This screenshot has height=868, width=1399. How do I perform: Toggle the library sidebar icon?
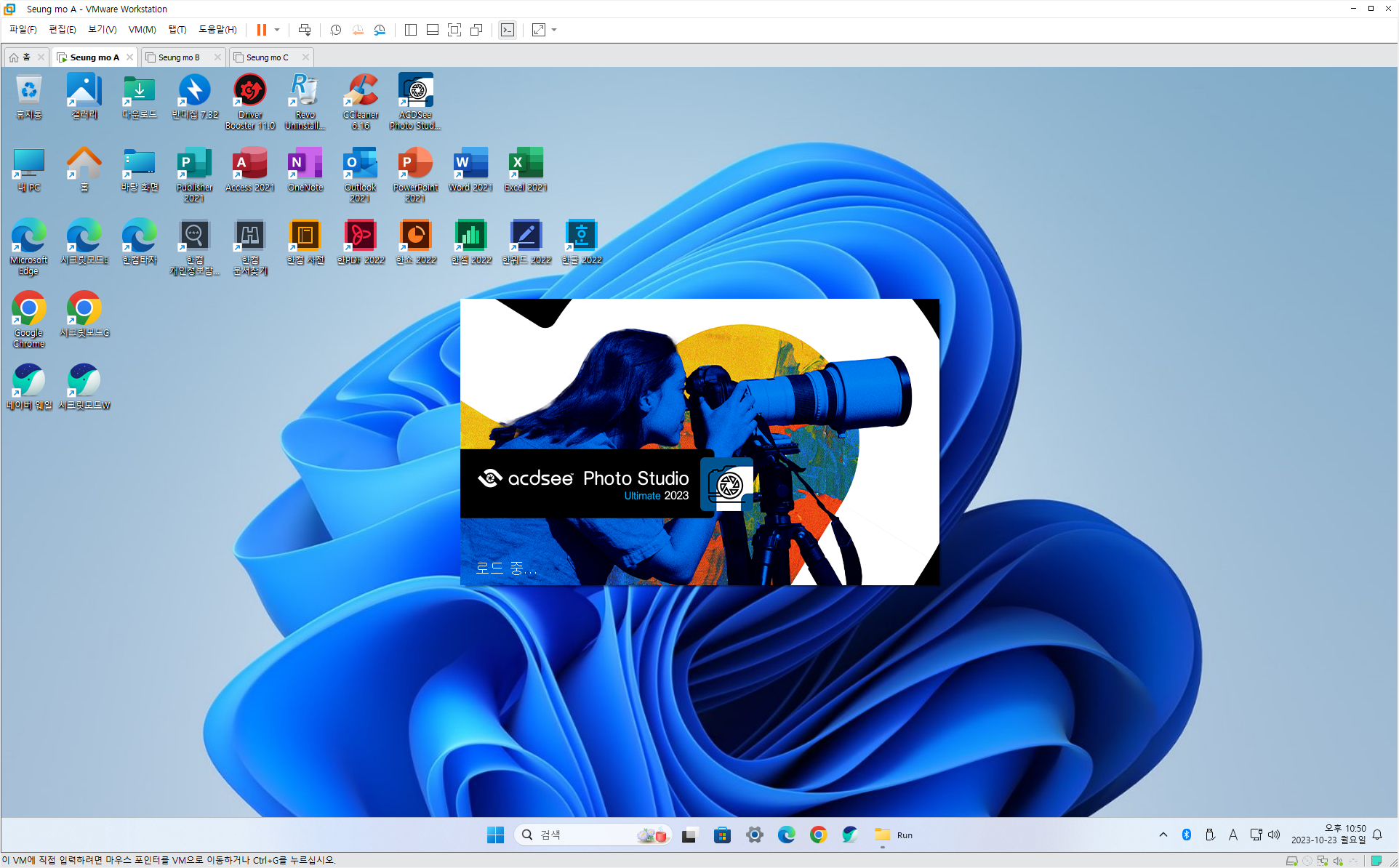click(x=411, y=30)
